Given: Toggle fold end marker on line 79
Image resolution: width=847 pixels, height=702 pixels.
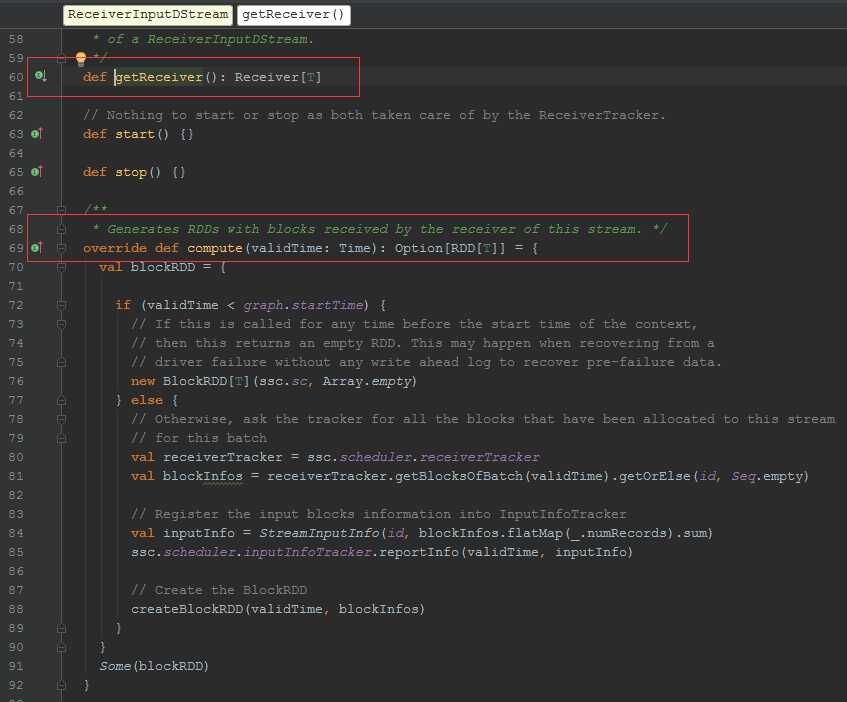Looking at the screenshot, I should point(61,438).
